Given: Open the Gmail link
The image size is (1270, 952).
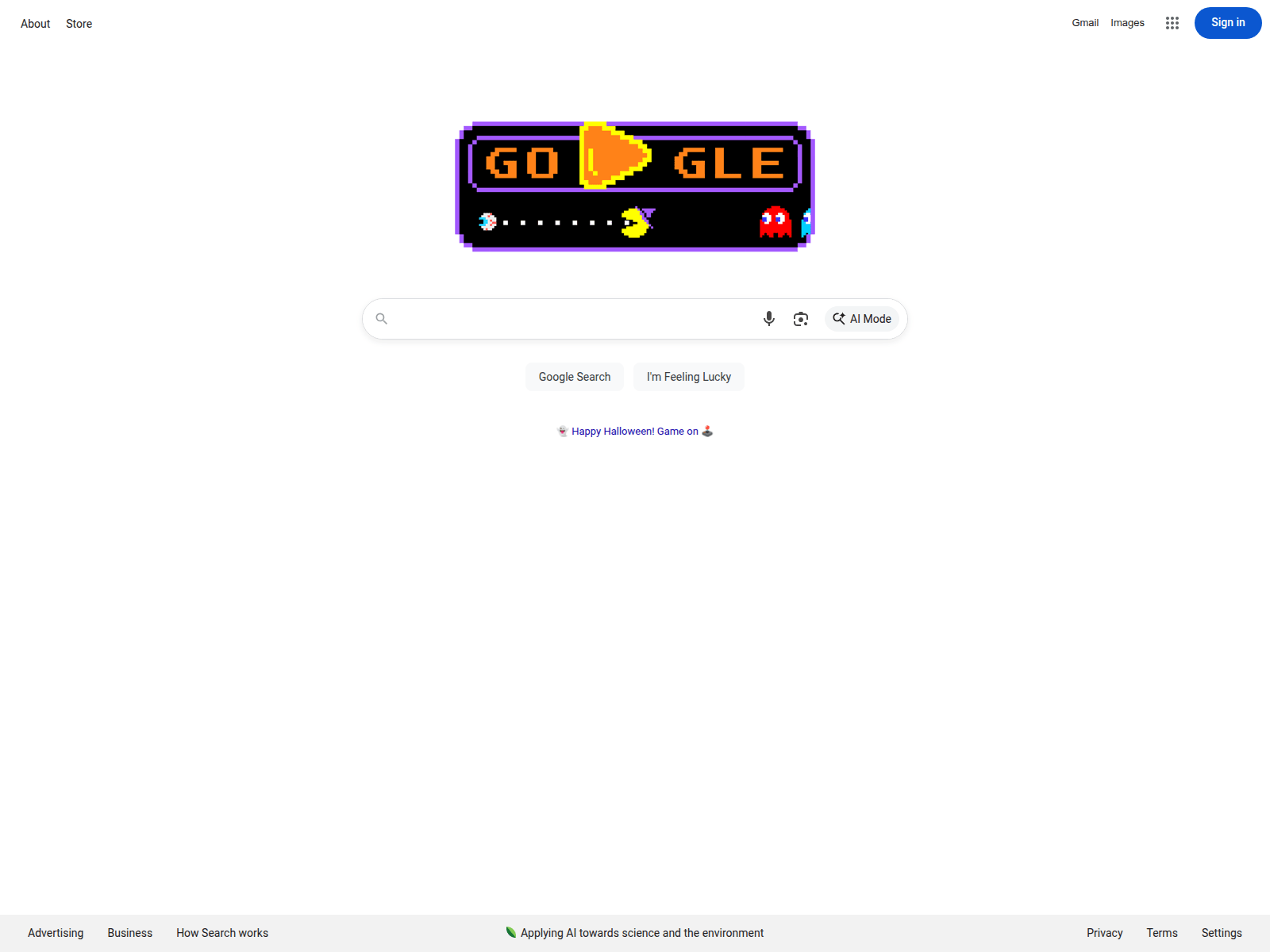Looking at the screenshot, I should (1085, 23).
